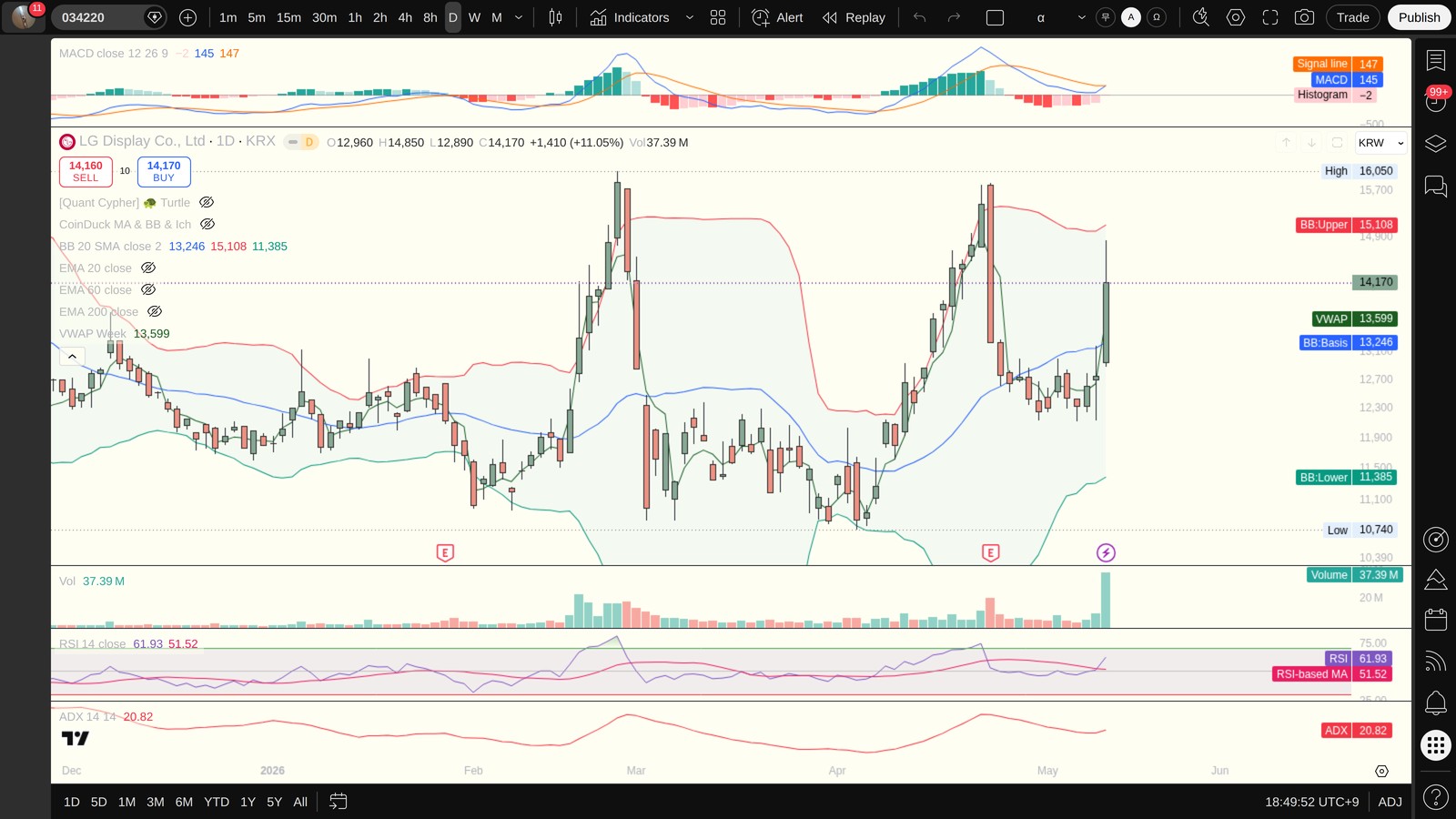Redo the last chart action

pyautogui.click(x=954, y=17)
